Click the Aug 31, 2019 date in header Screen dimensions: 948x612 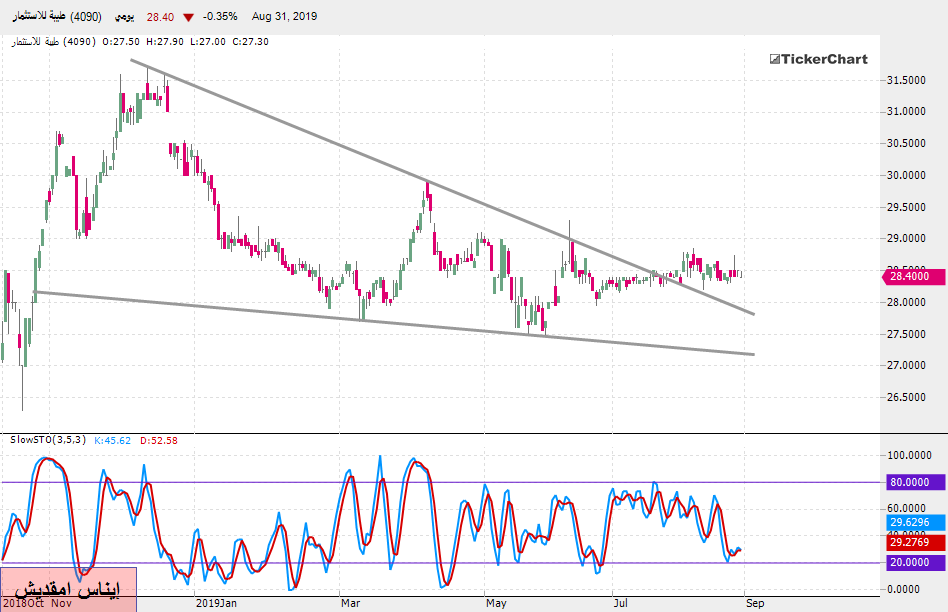(x=285, y=17)
